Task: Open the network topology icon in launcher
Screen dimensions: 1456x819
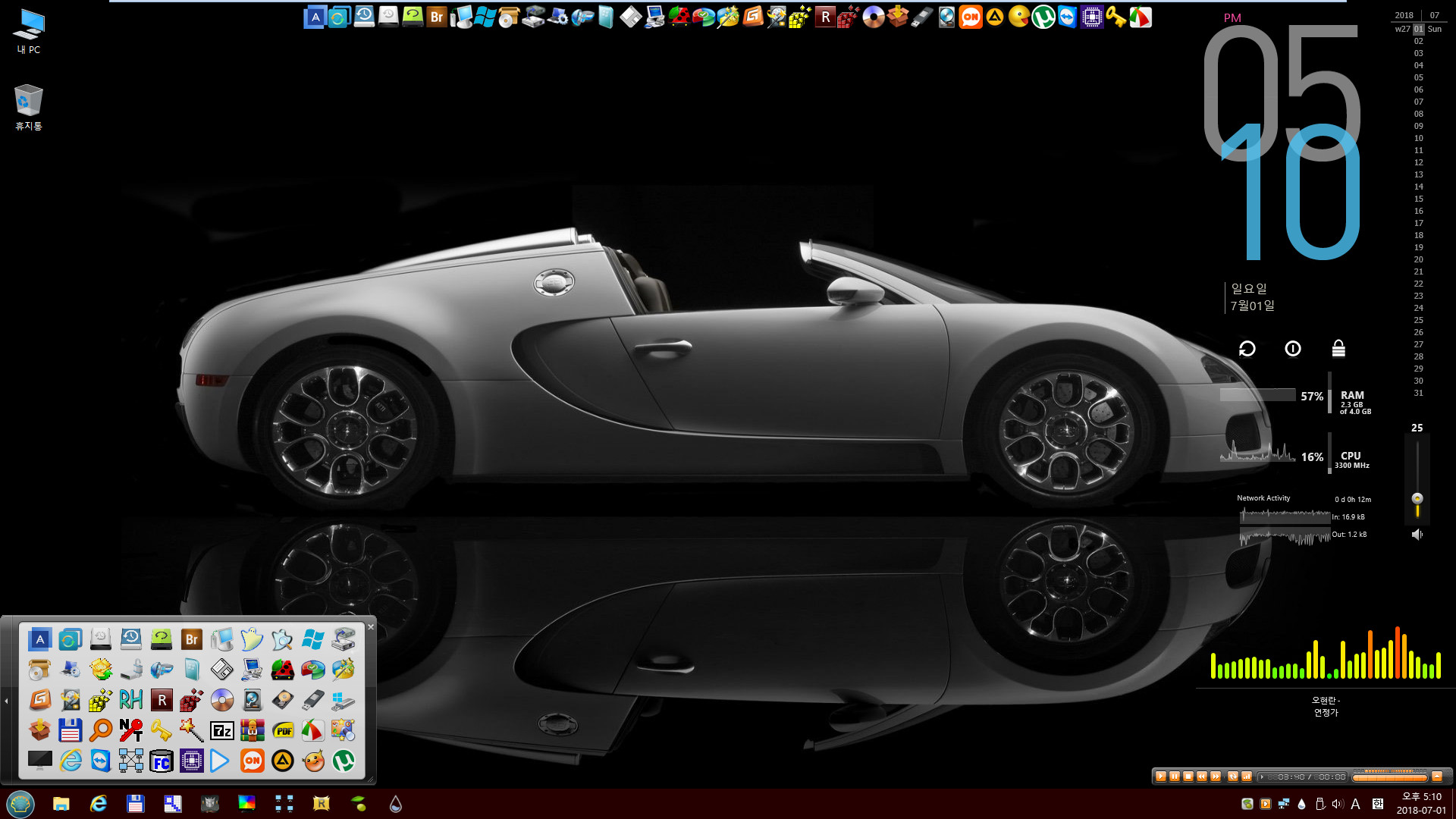Action: (131, 761)
